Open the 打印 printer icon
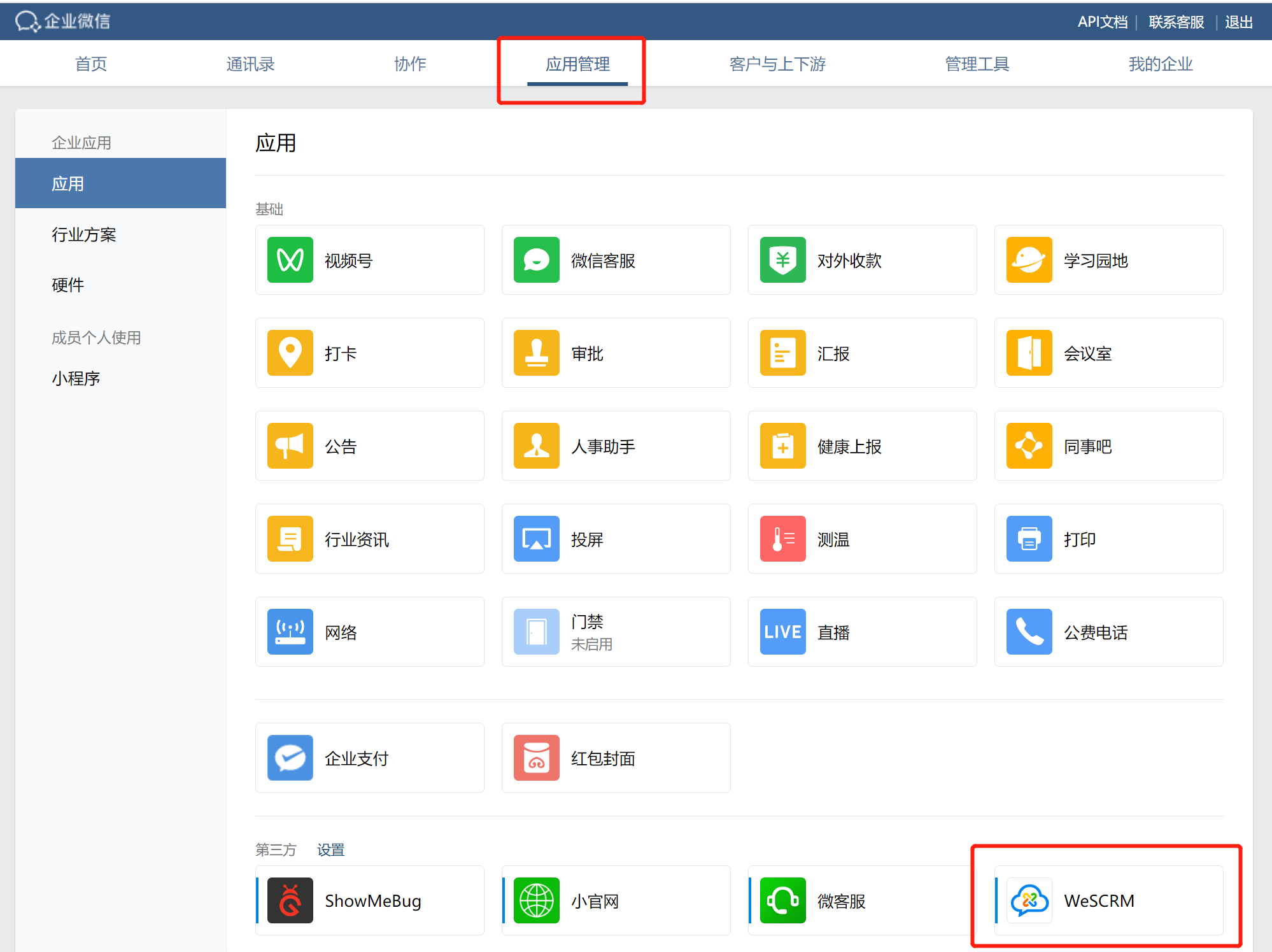 (x=1029, y=539)
